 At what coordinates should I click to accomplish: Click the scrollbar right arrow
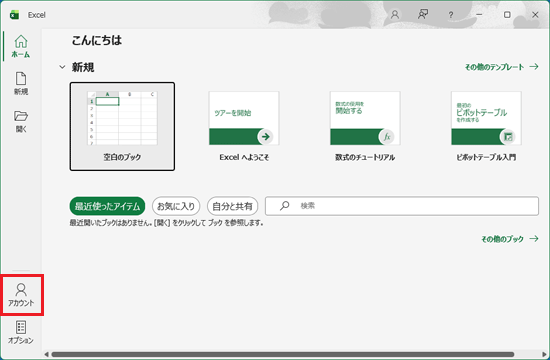(x=544, y=354)
